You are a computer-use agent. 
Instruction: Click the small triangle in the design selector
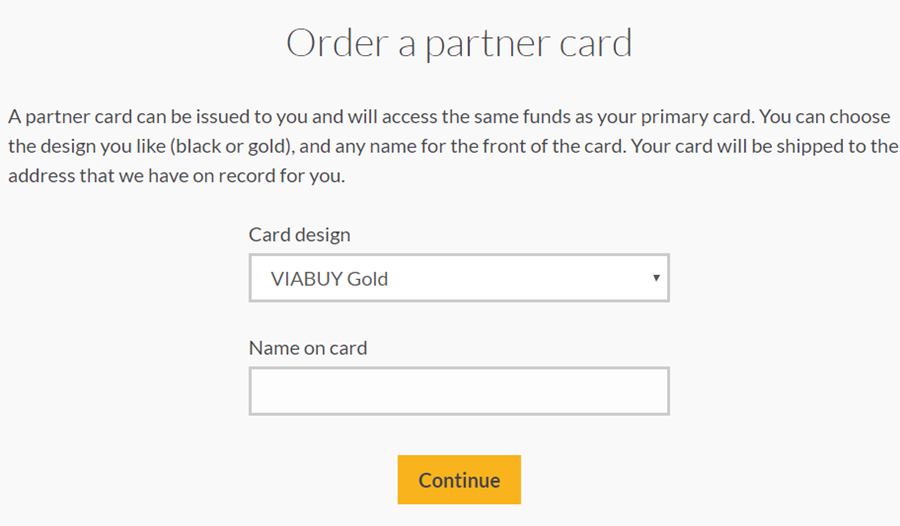(656, 278)
